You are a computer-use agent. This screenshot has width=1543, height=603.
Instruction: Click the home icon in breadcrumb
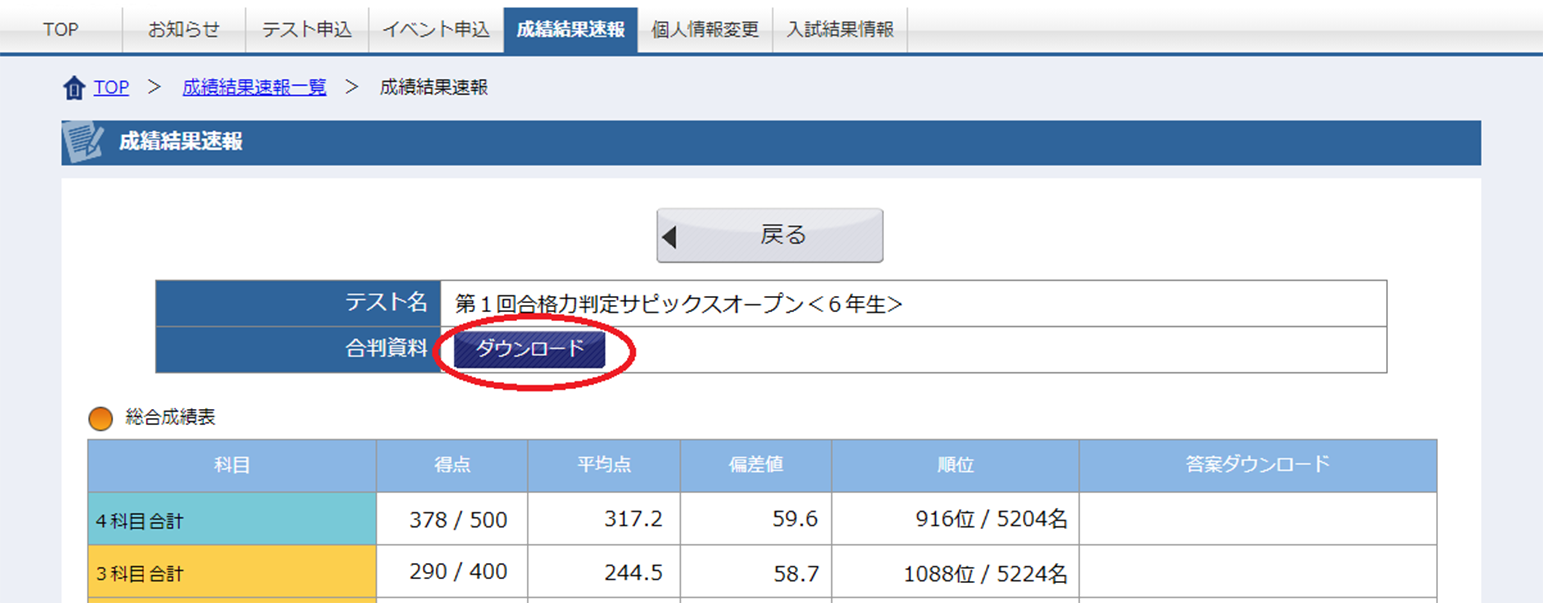point(74,88)
